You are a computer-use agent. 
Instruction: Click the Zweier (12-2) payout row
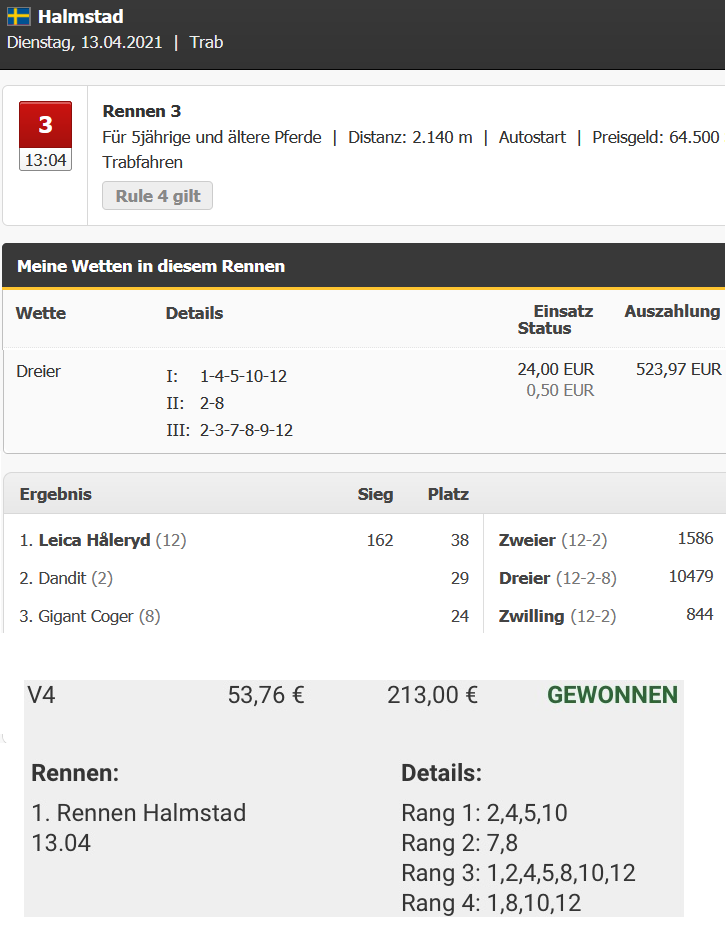[x=606, y=540]
